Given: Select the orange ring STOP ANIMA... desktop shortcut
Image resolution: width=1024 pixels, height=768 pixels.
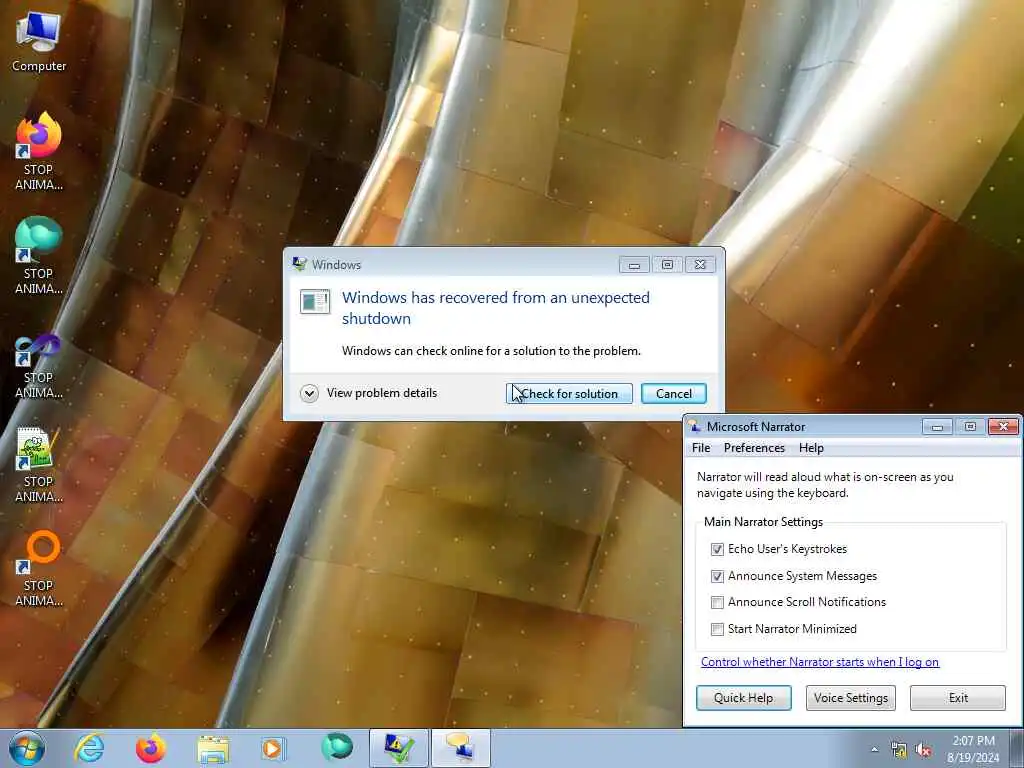Looking at the screenshot, I should [39, 569].
